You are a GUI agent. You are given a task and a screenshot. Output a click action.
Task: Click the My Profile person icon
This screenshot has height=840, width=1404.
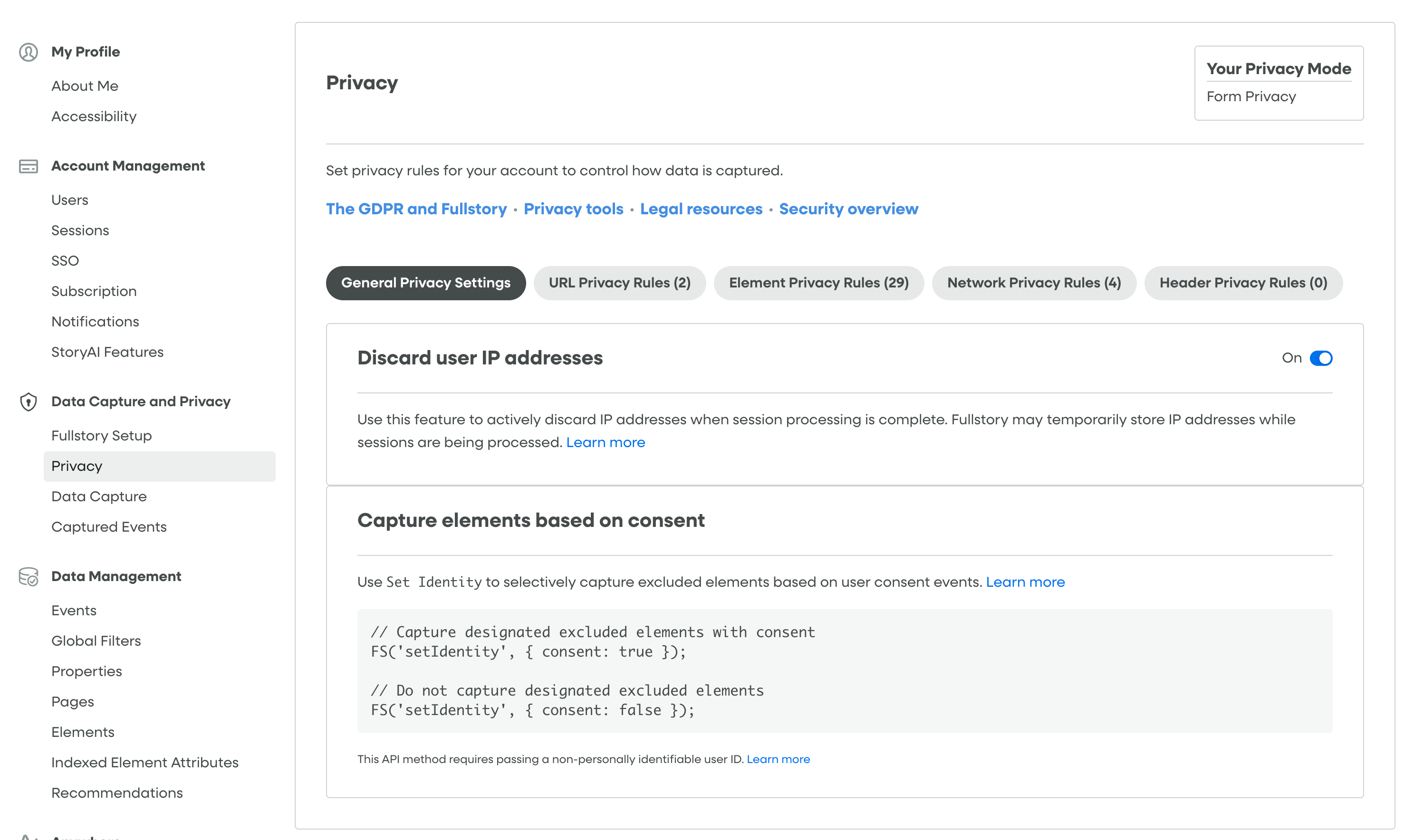pos(28,52)
